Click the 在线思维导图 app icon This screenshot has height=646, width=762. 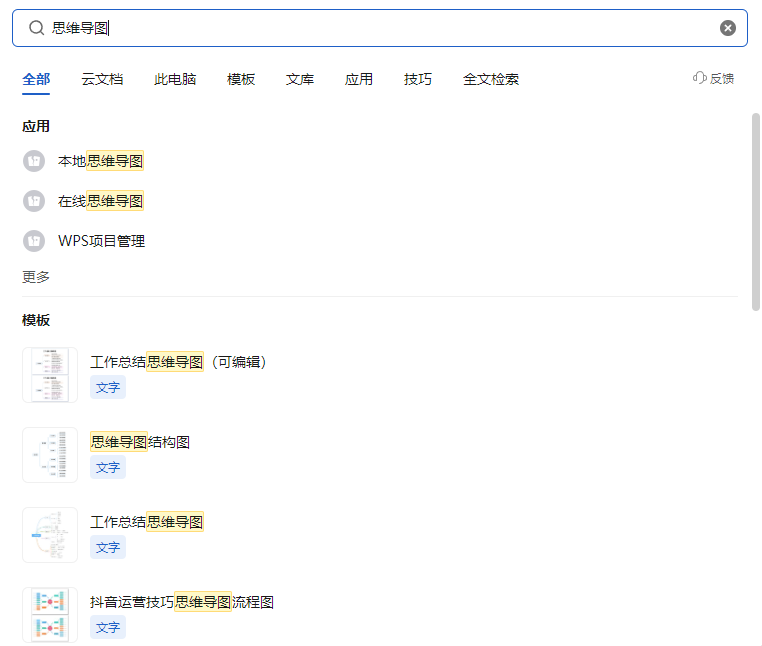pyautogui.click(x=34, y=201)
